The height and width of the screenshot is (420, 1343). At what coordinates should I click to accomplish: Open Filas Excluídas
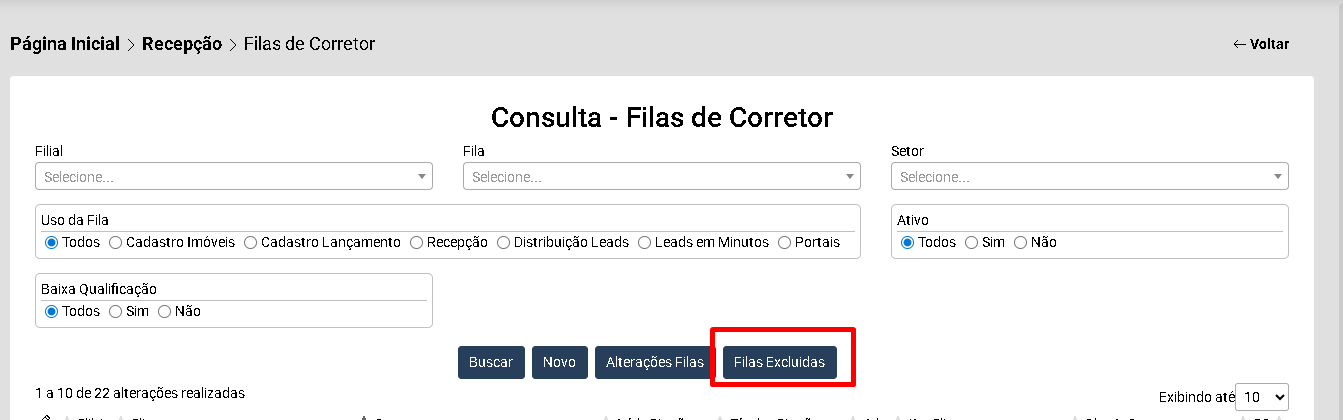coord(779,362)
